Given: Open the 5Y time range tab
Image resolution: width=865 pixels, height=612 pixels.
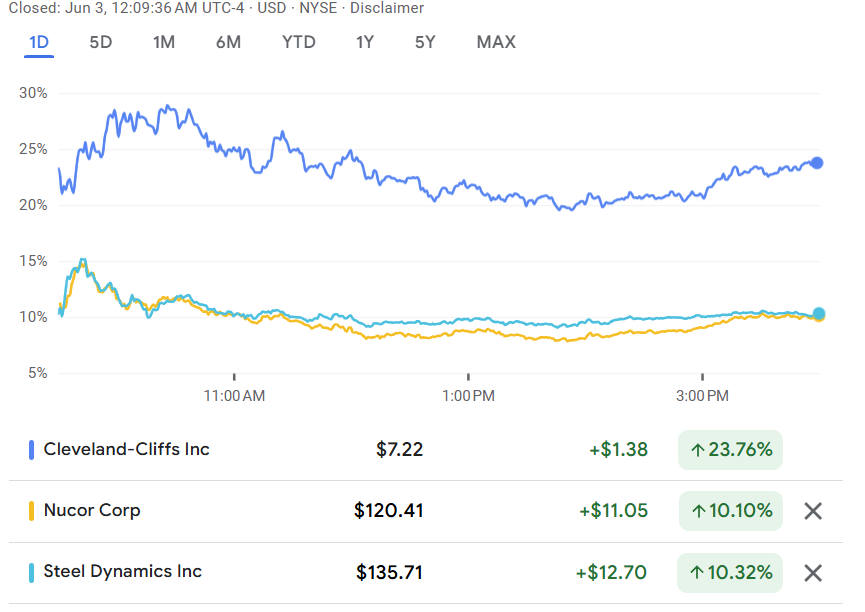Looking at the screenshot, I should [x=425, y=42].
